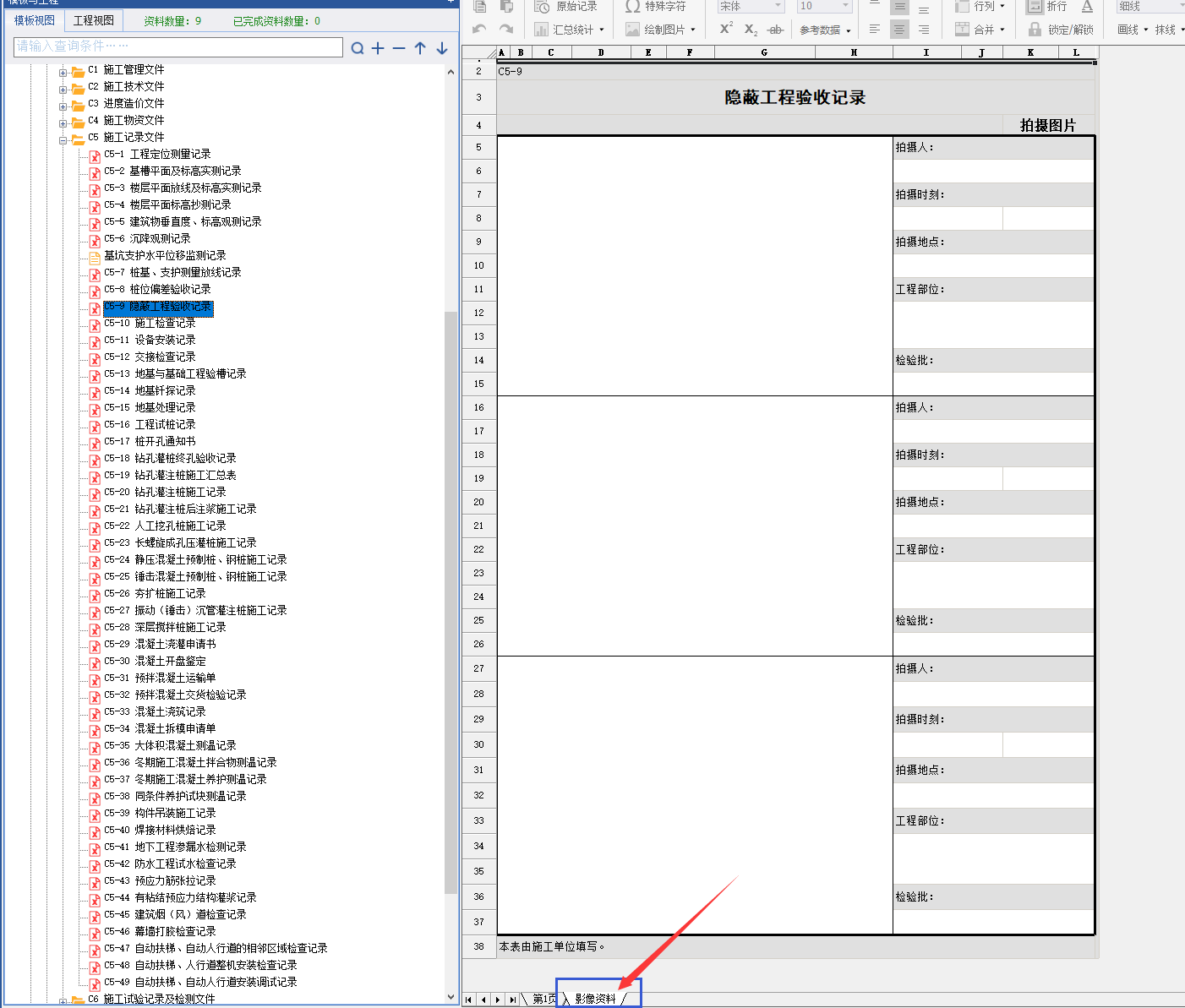The image size is (1185, 1008).
Task: Click 基坑支护水平位移监测记录 document icon
Action: pos(95,257)
